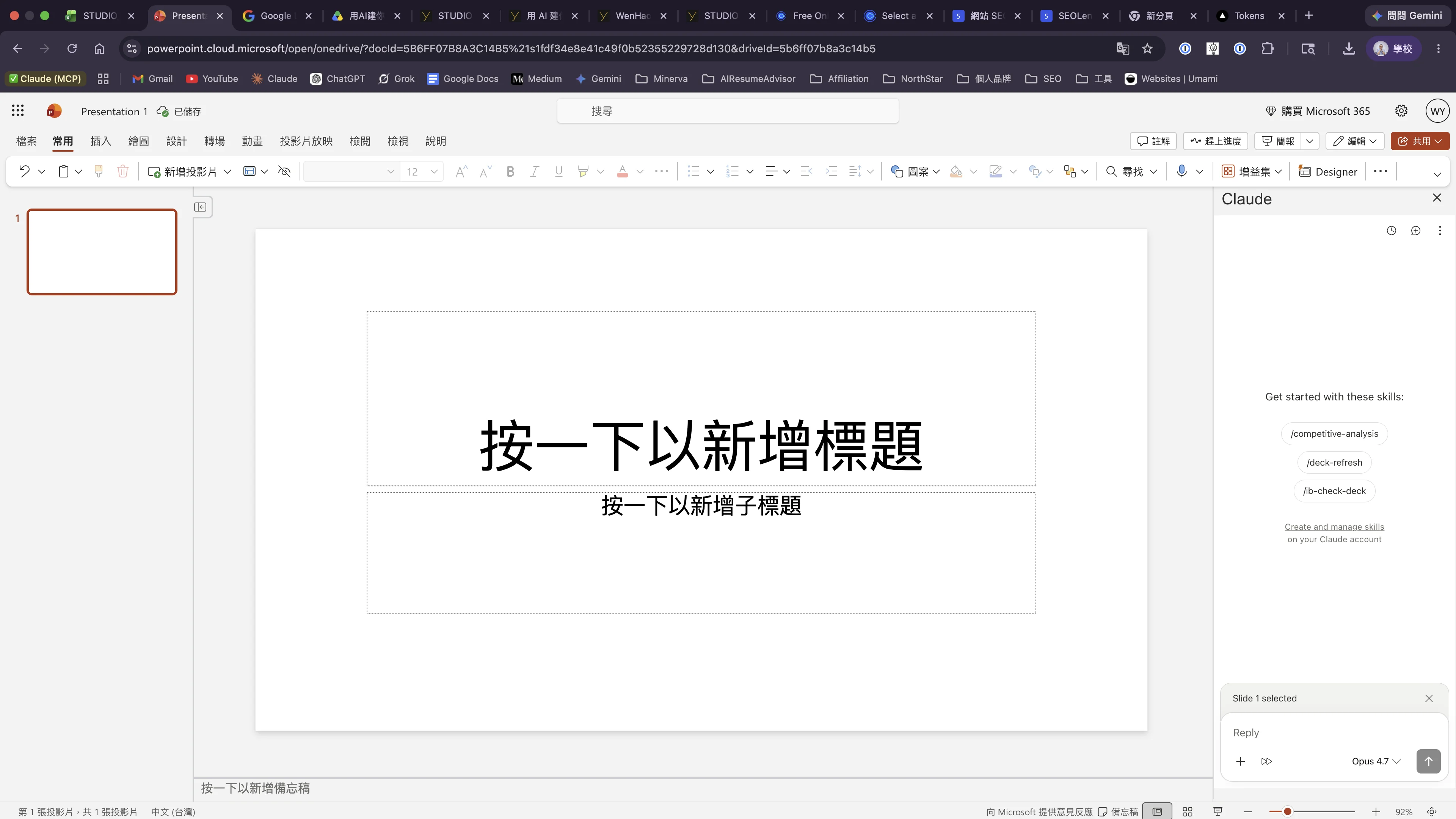This screenshot has width=1456, height=819.
Task: Click the Undo arrow icon
Action: pyautogui.click(x=24, y=171)
